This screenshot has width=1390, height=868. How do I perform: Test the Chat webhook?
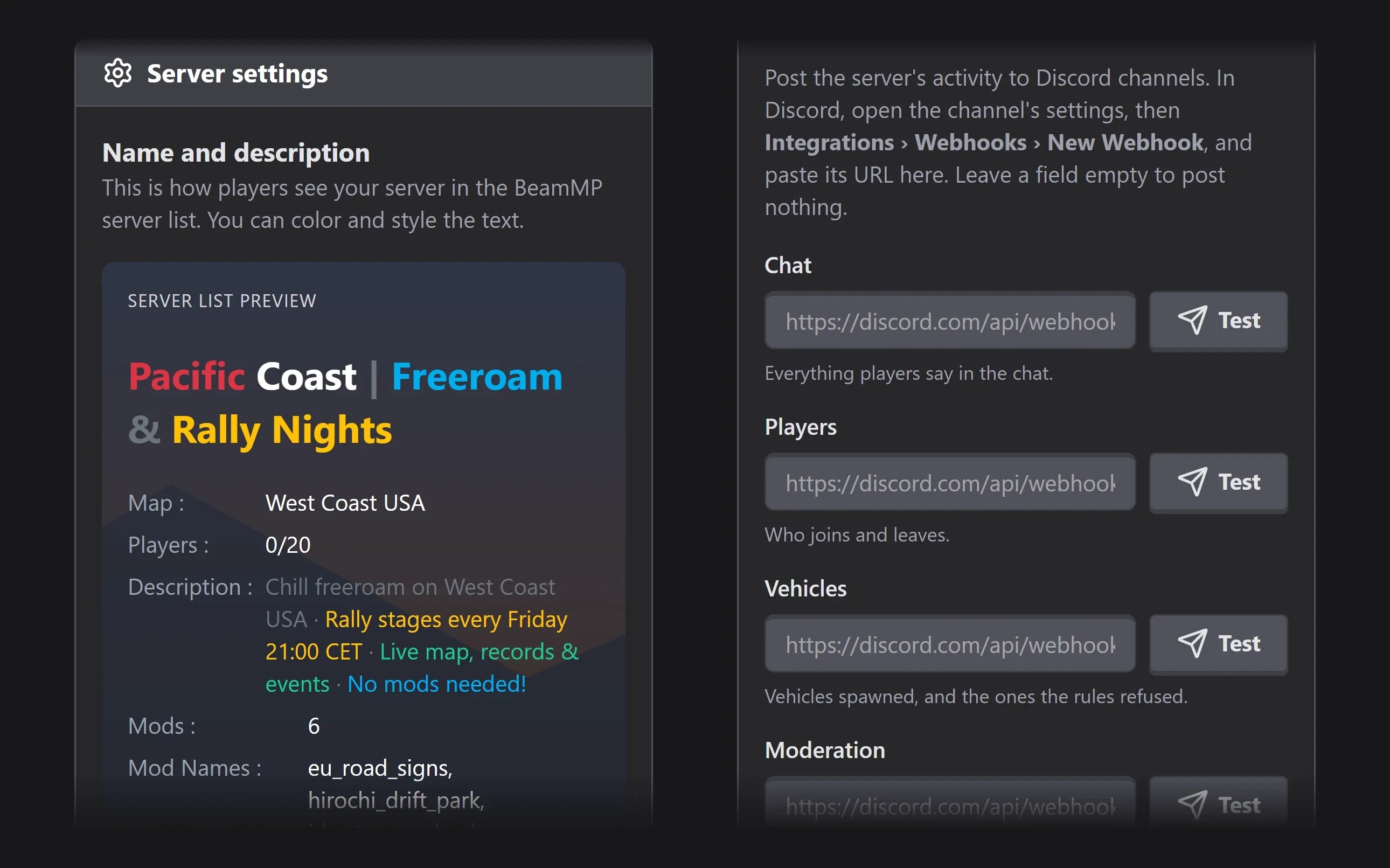1218,321
